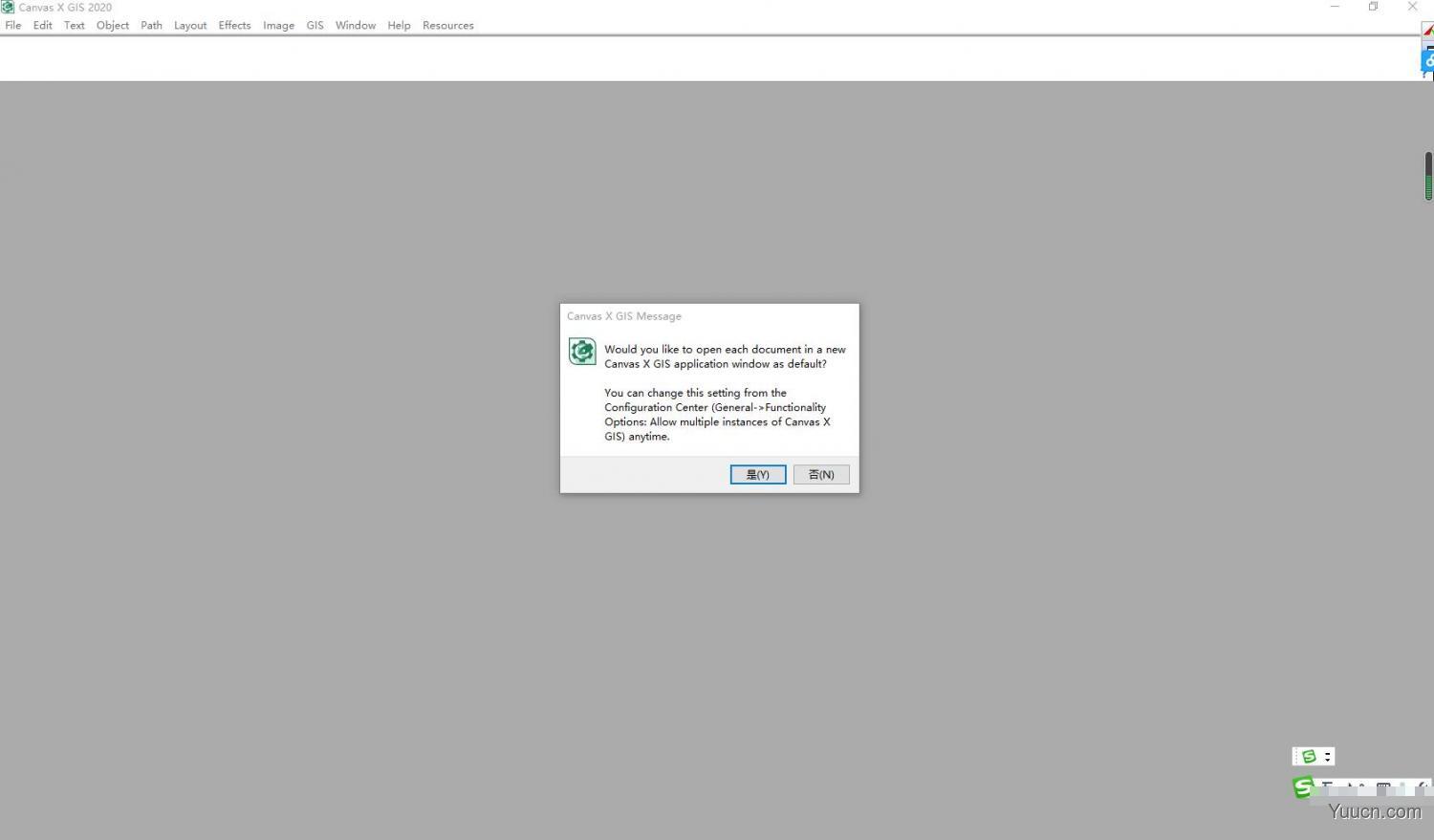Click the green level meter on right edge
Viewport: 1434px width, 840px height.
[x=1428, y=176]
